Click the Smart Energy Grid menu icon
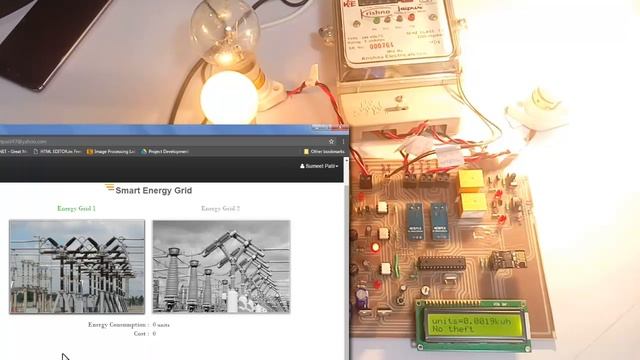The width and height of the screenshot is (640, 360). 109,188
